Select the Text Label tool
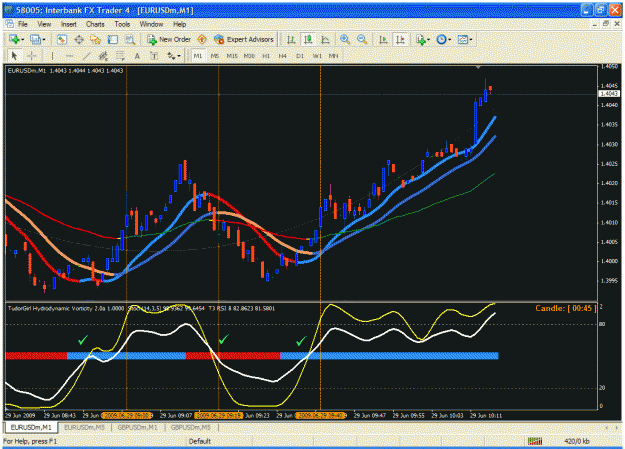 (154, 56)
